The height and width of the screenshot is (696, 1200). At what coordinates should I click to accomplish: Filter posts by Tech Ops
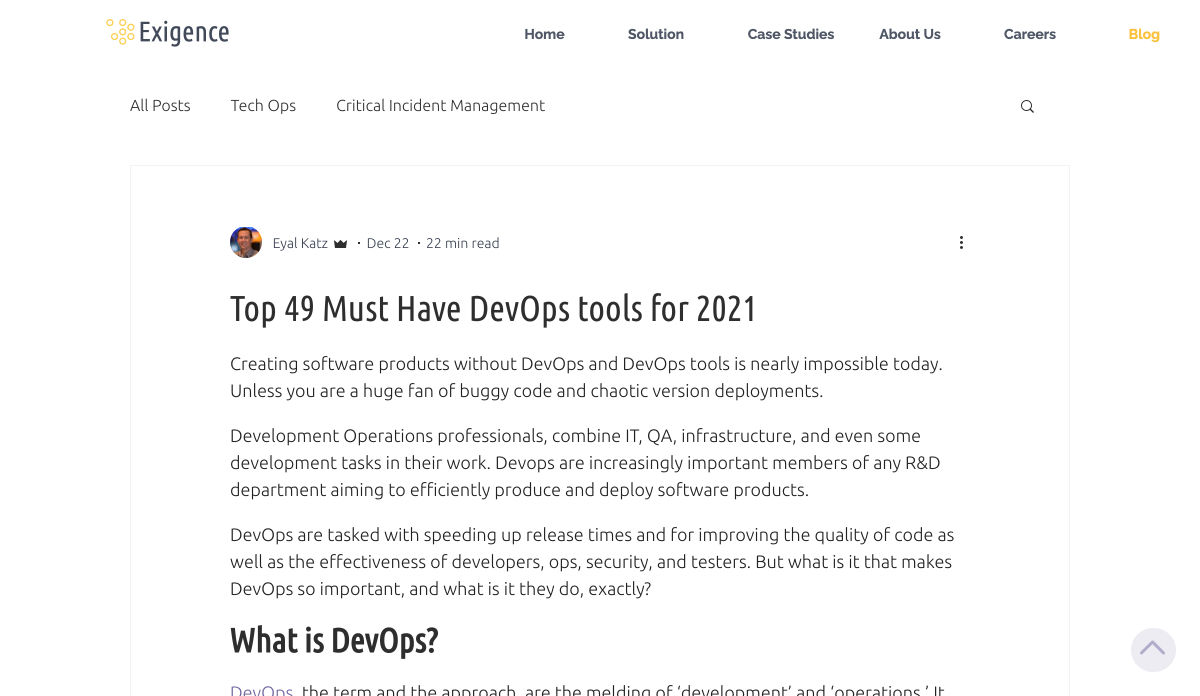click(263, 105)
